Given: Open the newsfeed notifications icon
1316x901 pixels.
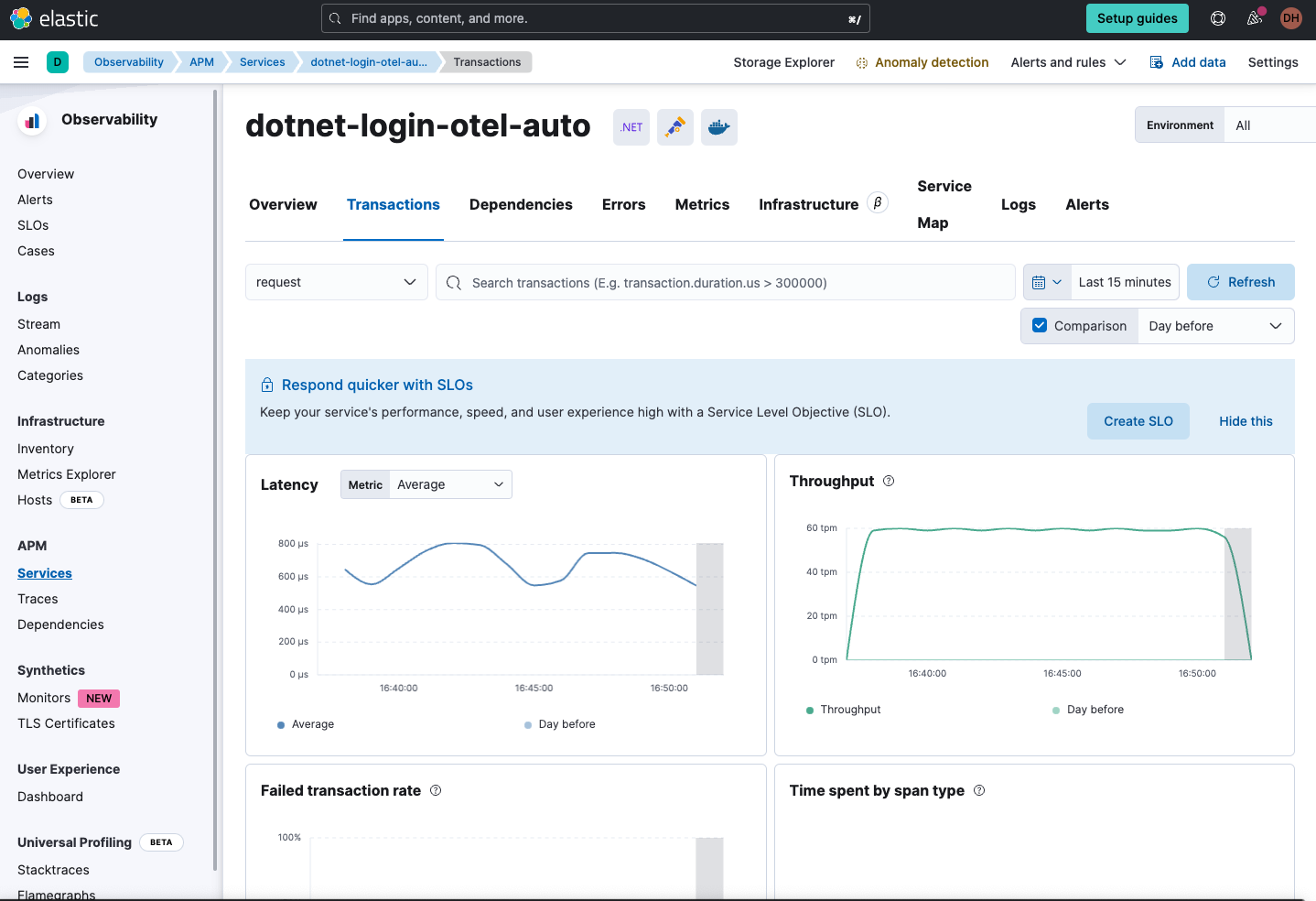Looking at the screenshot, I should click(x=1255, y=18).
